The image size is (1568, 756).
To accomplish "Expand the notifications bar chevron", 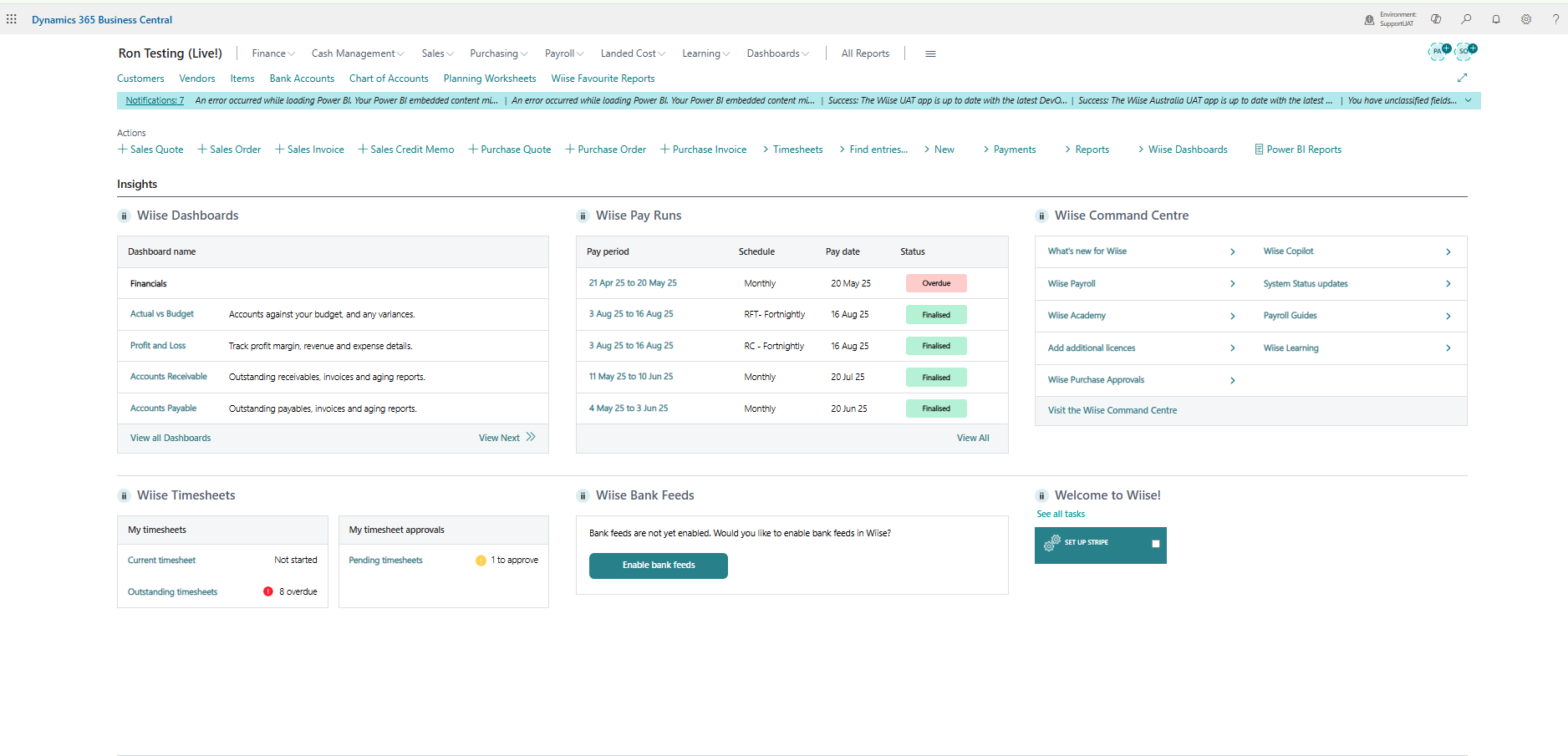I will [1469, 100].
